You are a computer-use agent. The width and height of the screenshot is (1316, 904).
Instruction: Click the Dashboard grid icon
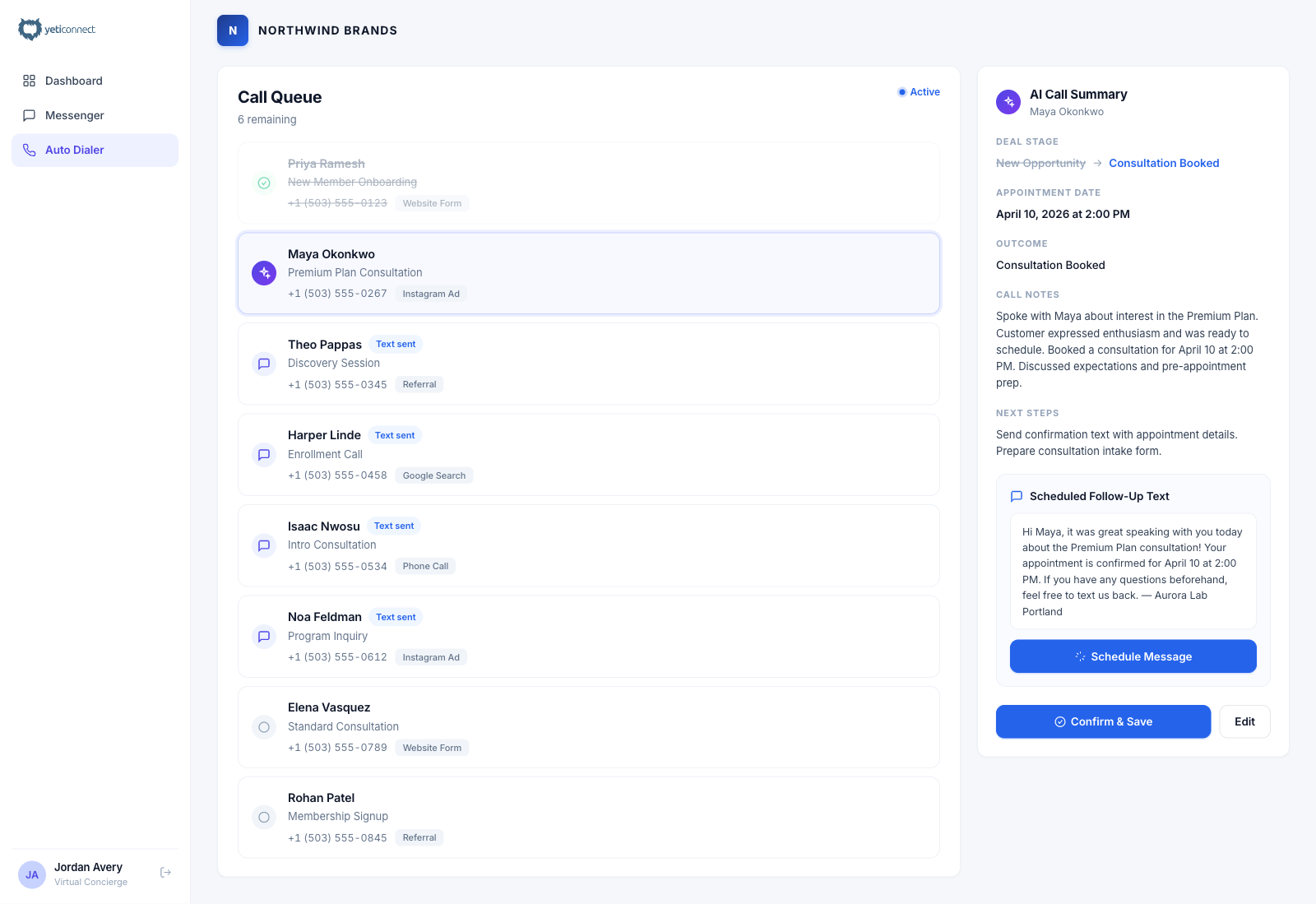[29, 81]
